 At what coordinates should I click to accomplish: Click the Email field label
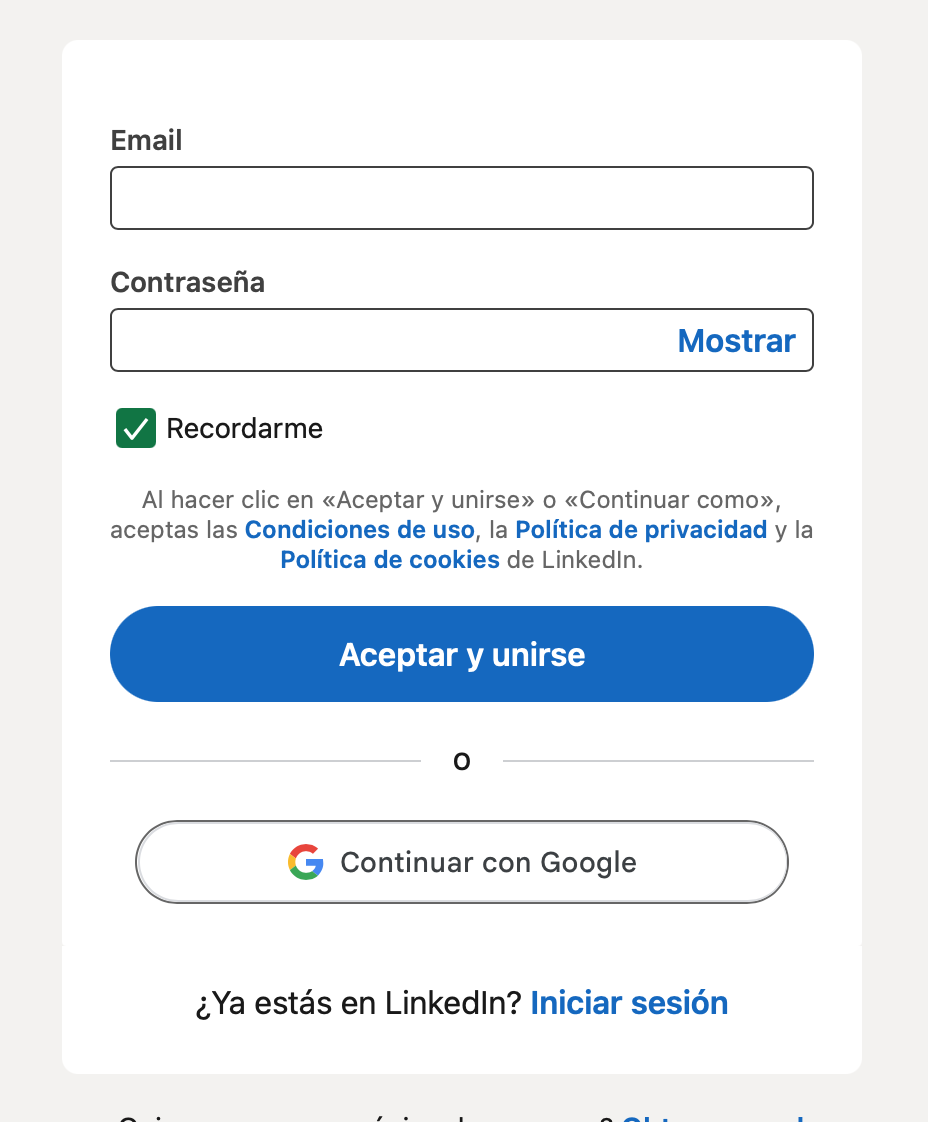pyautogui.click(x=146, y=140)
